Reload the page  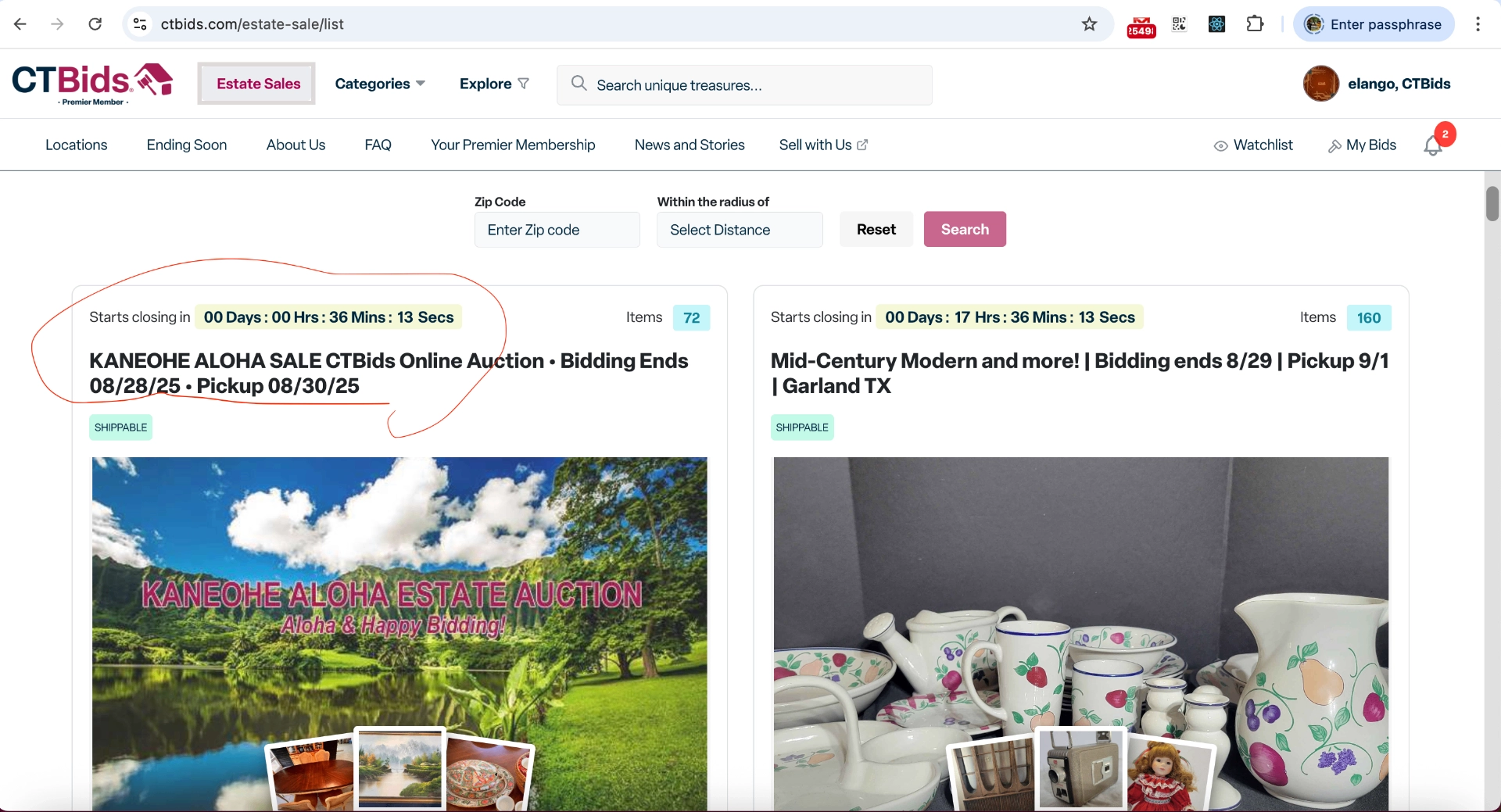(95, 24)
